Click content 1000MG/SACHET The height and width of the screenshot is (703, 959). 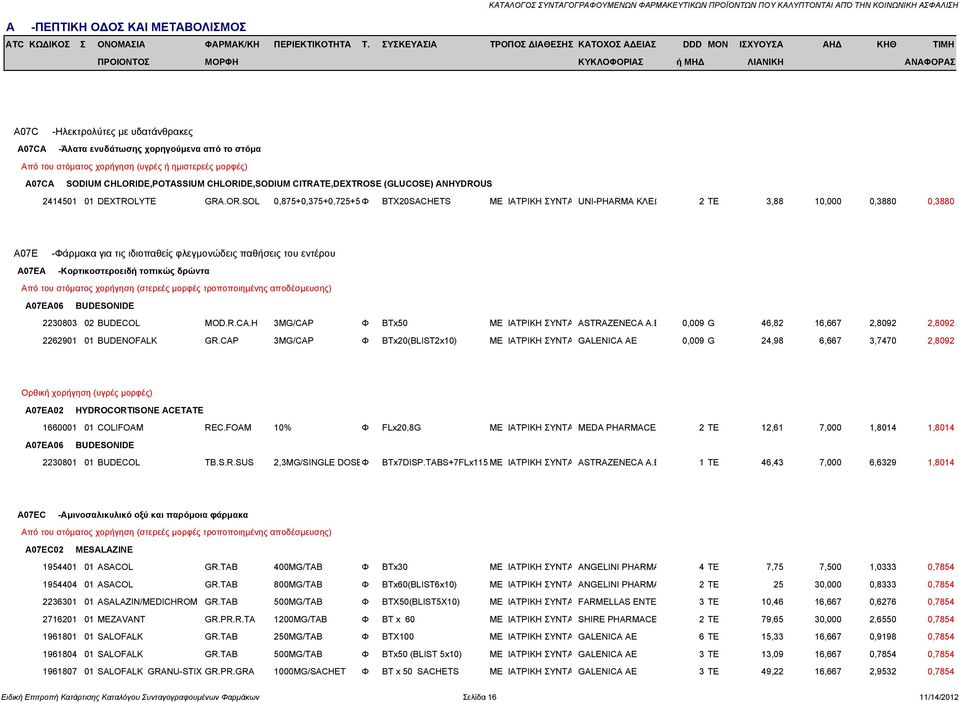(x=309, y=671)
